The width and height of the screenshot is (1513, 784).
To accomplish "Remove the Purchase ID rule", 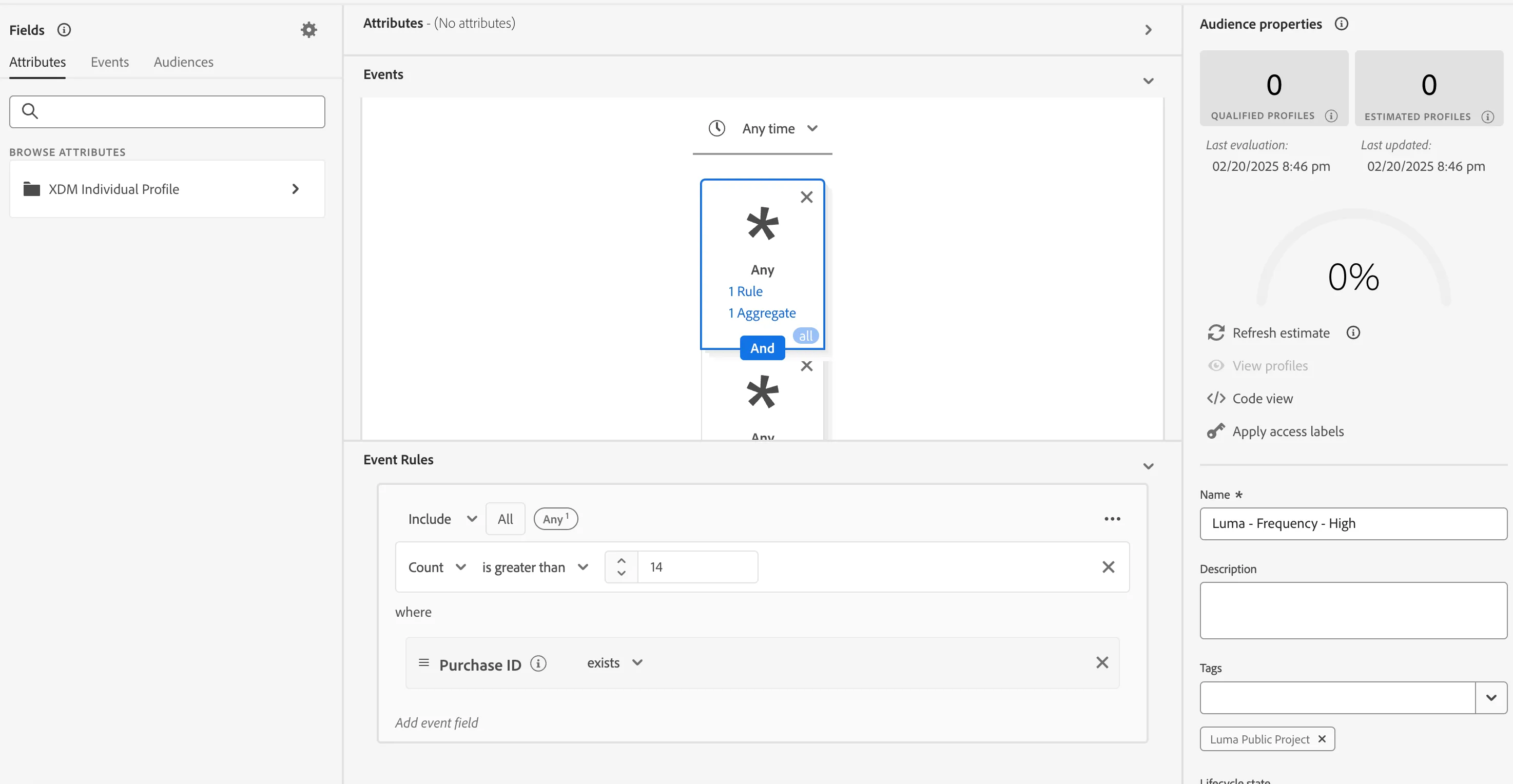I will [1102, 663].
